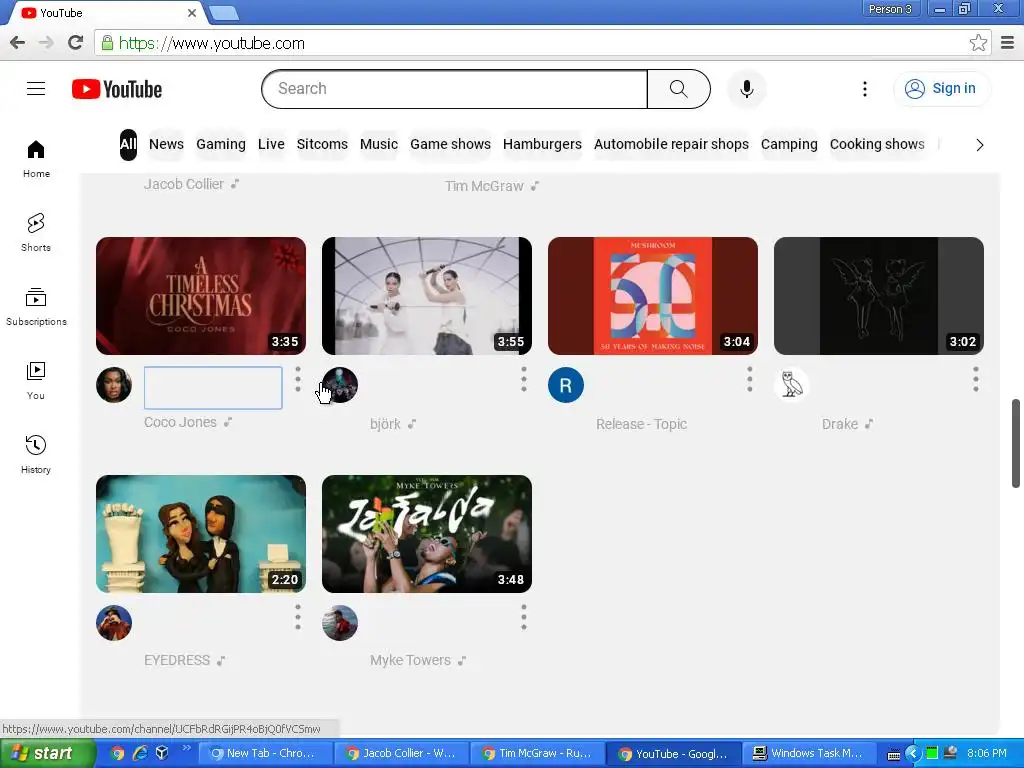Image resolution: width=1024 pixels, height=768 pixels.
Task: Click the EYEDRESS channel avatar
Action: click(114, 622)
